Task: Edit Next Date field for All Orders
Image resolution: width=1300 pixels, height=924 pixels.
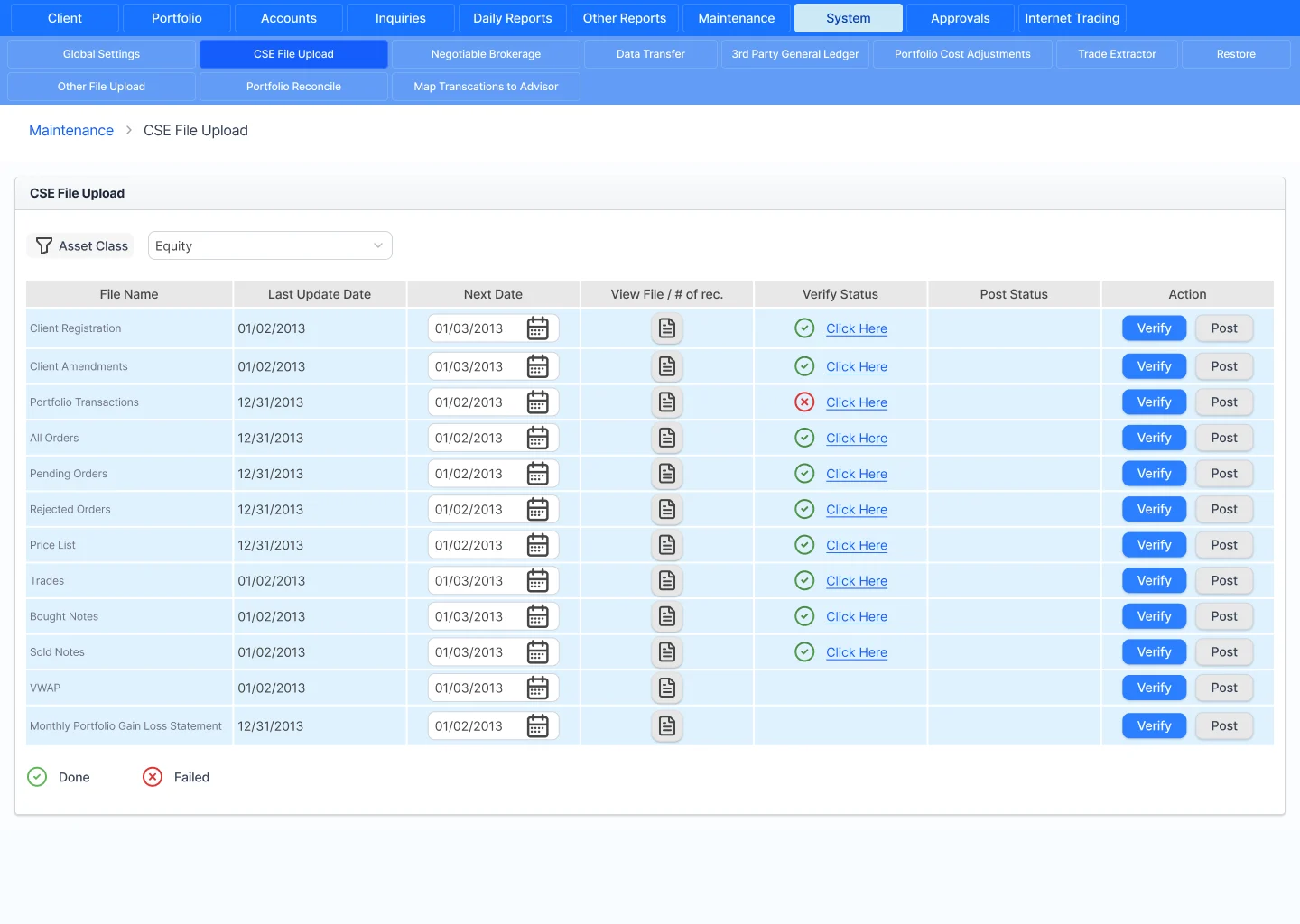Action: pyautogui.click(x=493, y=438)
